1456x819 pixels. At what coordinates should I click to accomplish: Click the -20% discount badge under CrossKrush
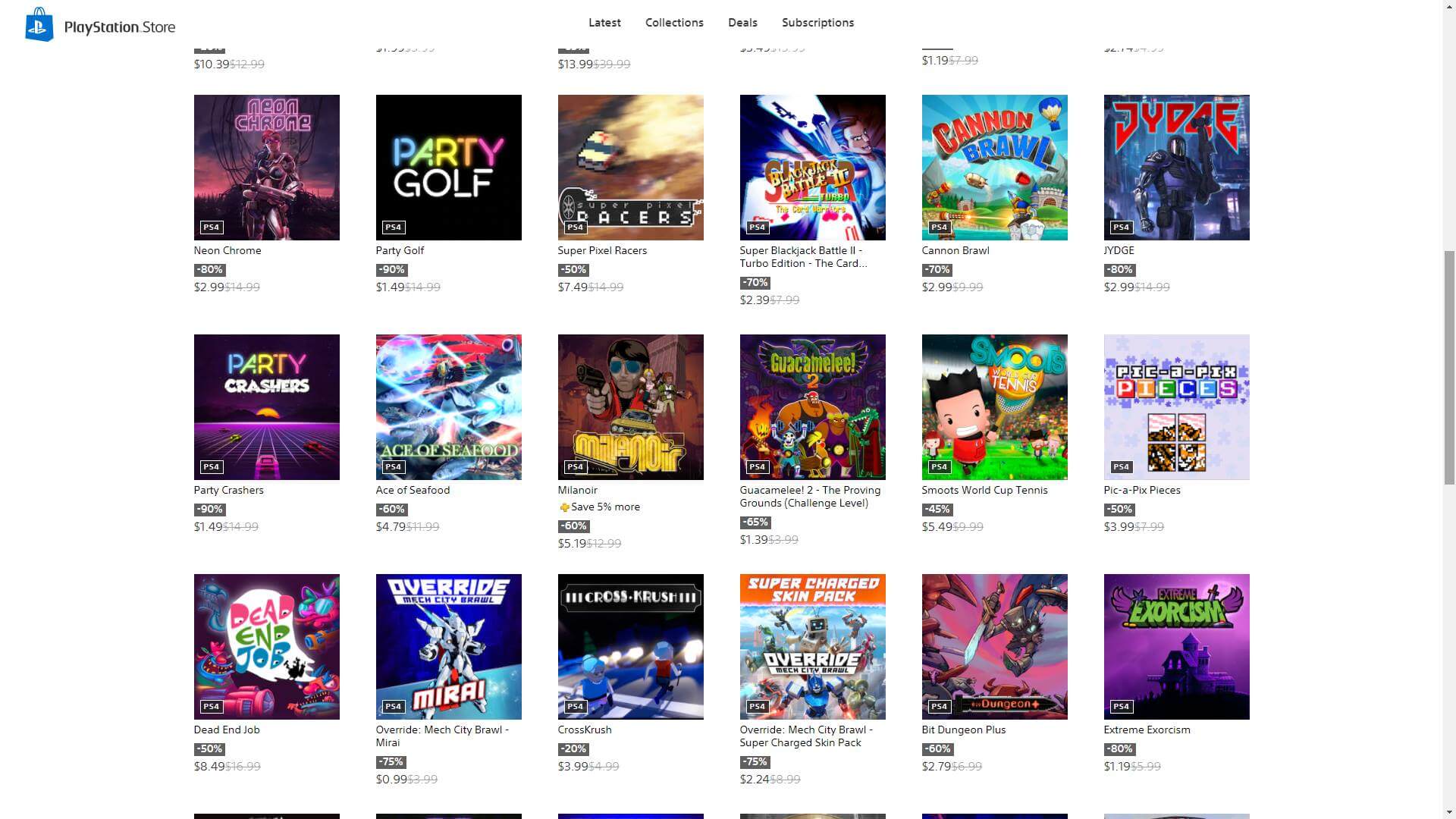point(573,749)
